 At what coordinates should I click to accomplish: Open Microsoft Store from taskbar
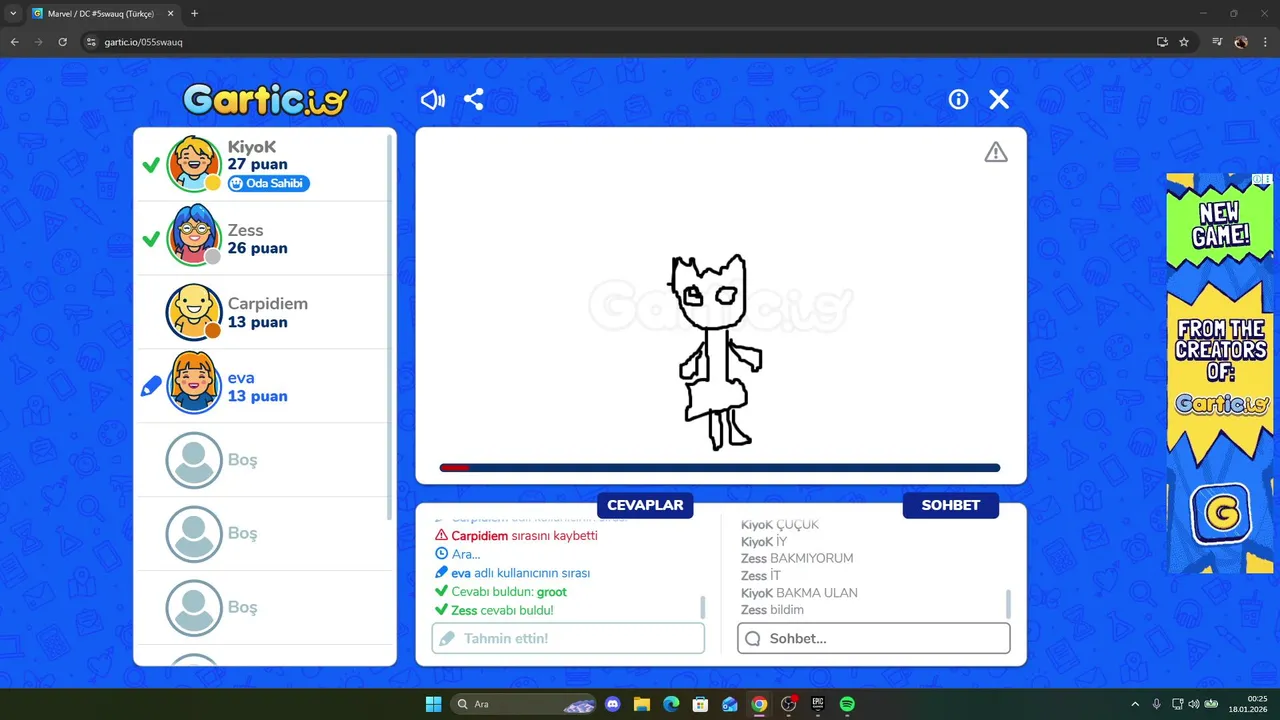[x=700, y=704]
